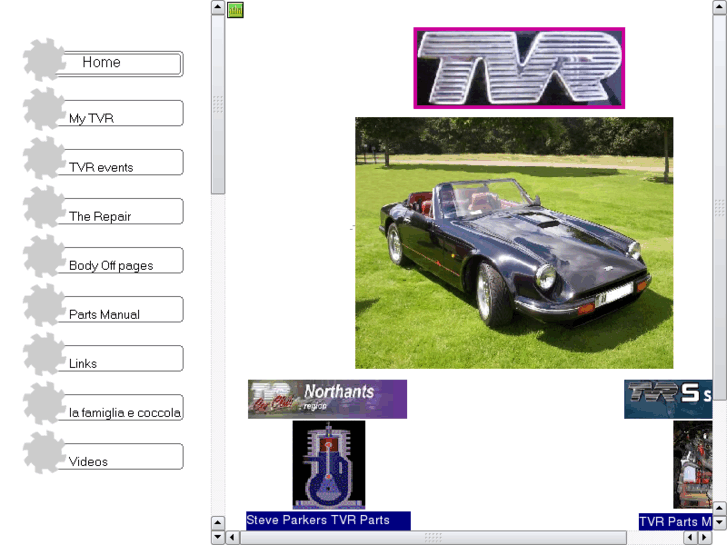Click left frame scrollbar up arrow
727x545 pixels.
218,7
